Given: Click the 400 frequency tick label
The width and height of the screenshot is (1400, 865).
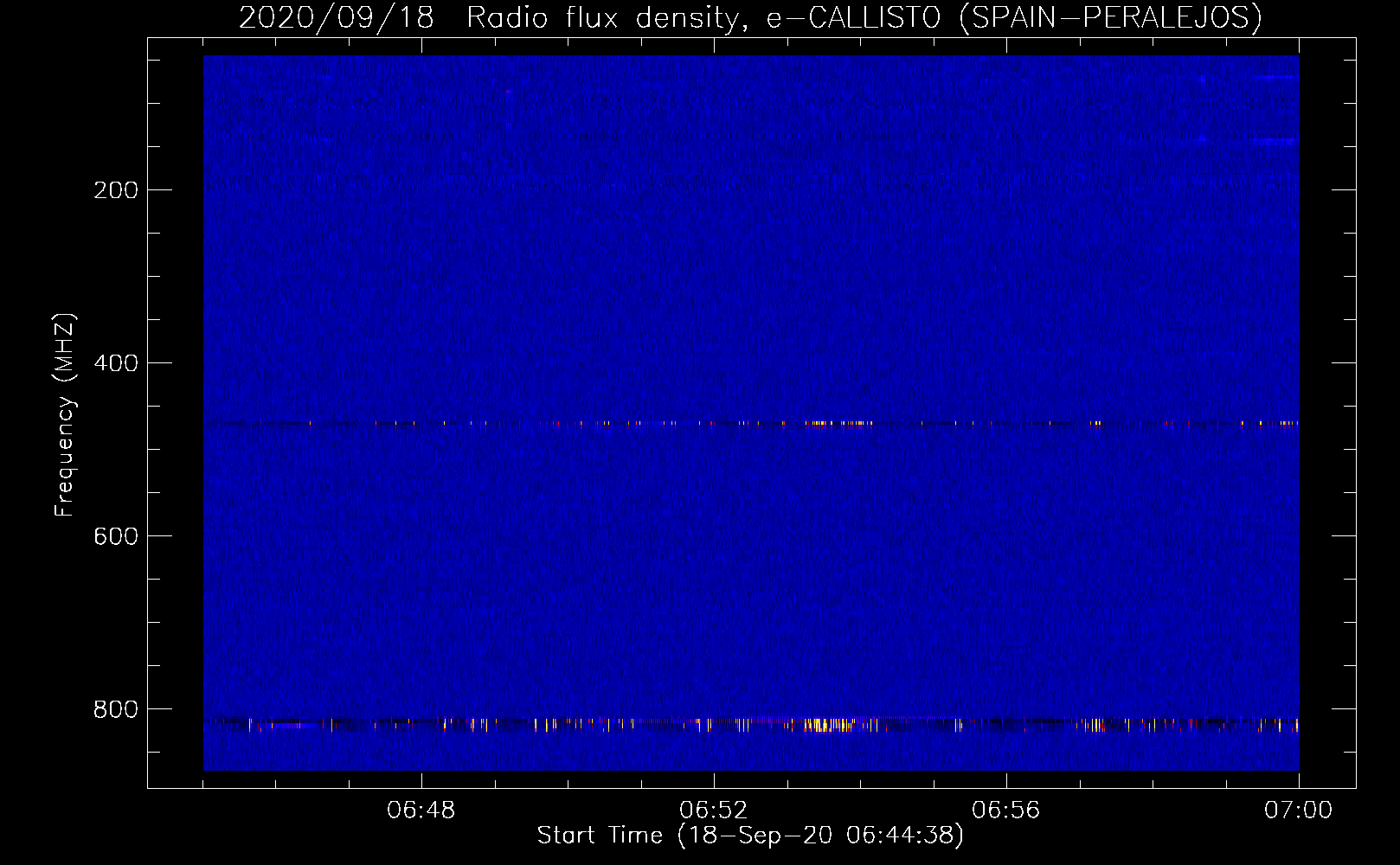Looking at the screenshot, I should pyautogui.click(x=116, y=363).
